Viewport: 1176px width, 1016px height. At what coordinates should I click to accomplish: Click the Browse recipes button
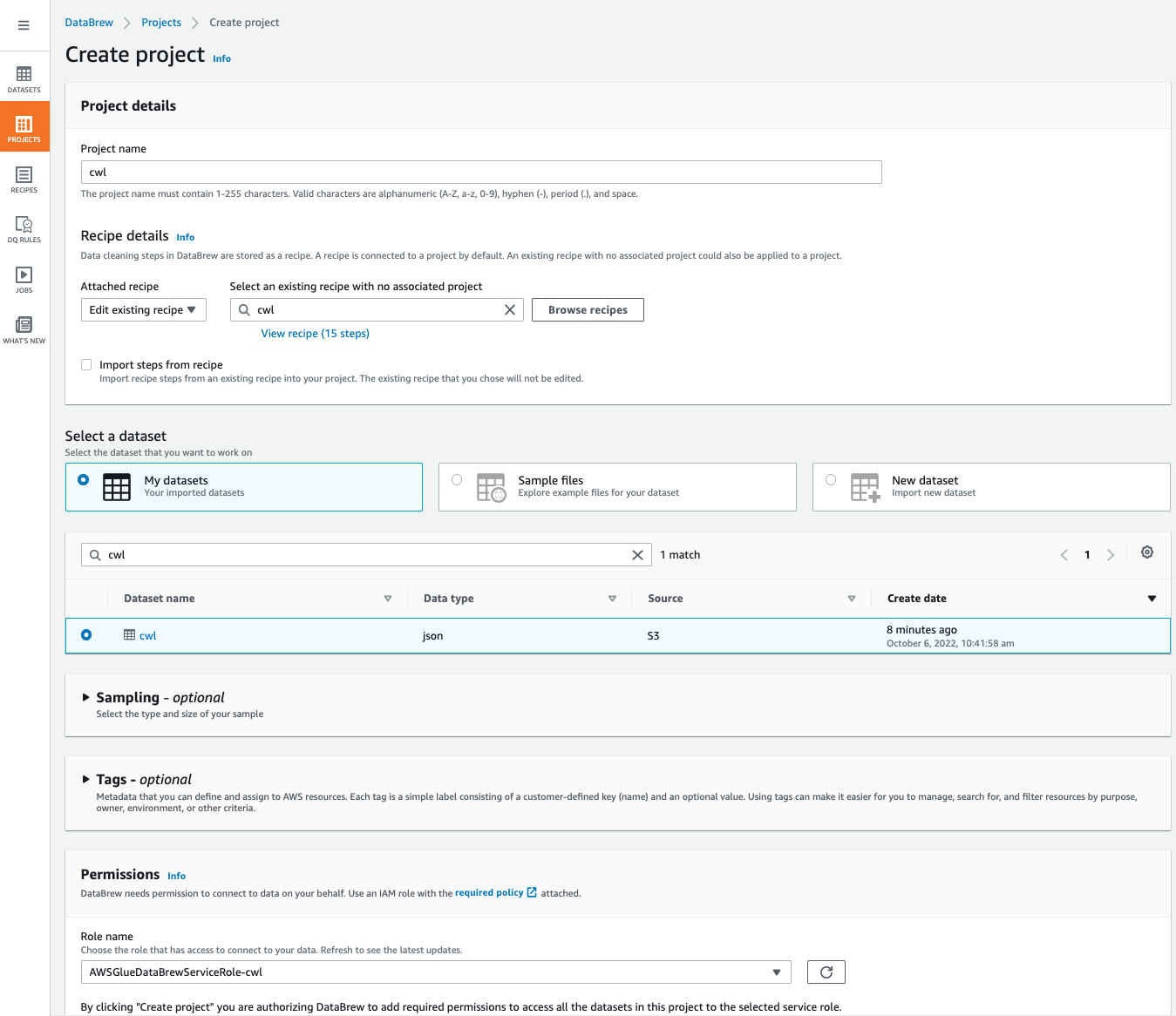point(588,310)
